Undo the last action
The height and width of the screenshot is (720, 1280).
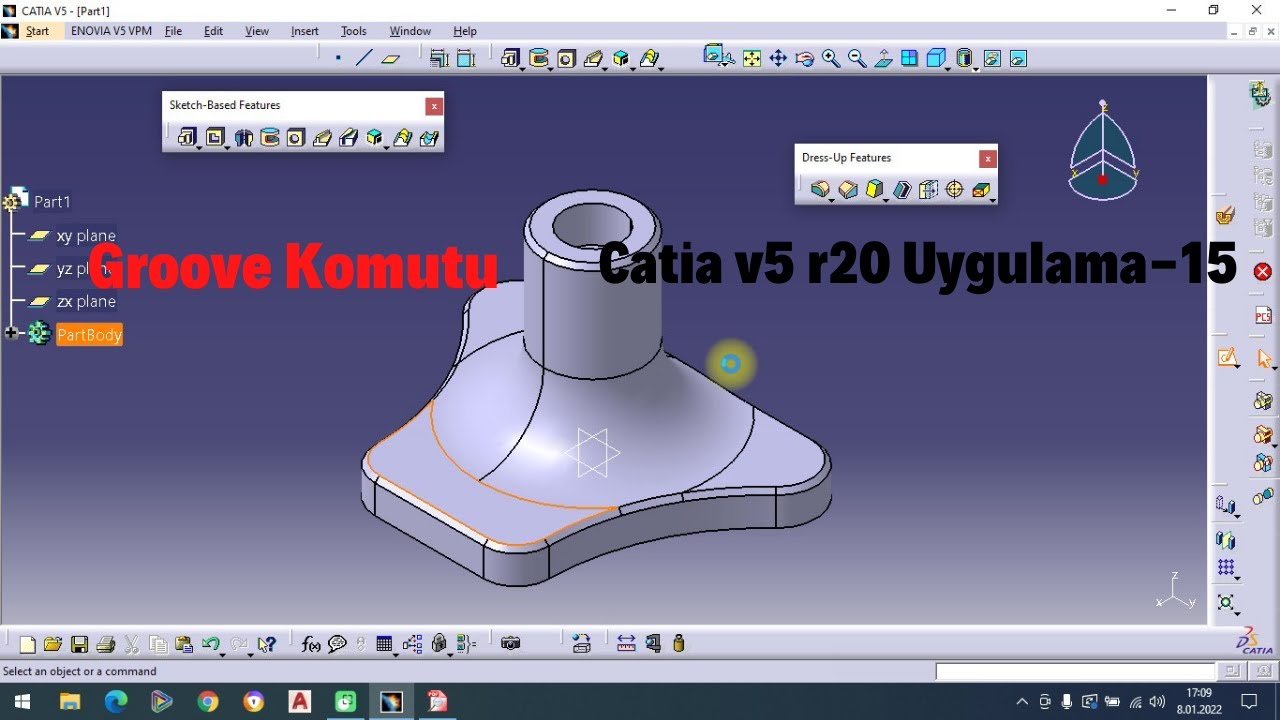(x=209, y=644)
